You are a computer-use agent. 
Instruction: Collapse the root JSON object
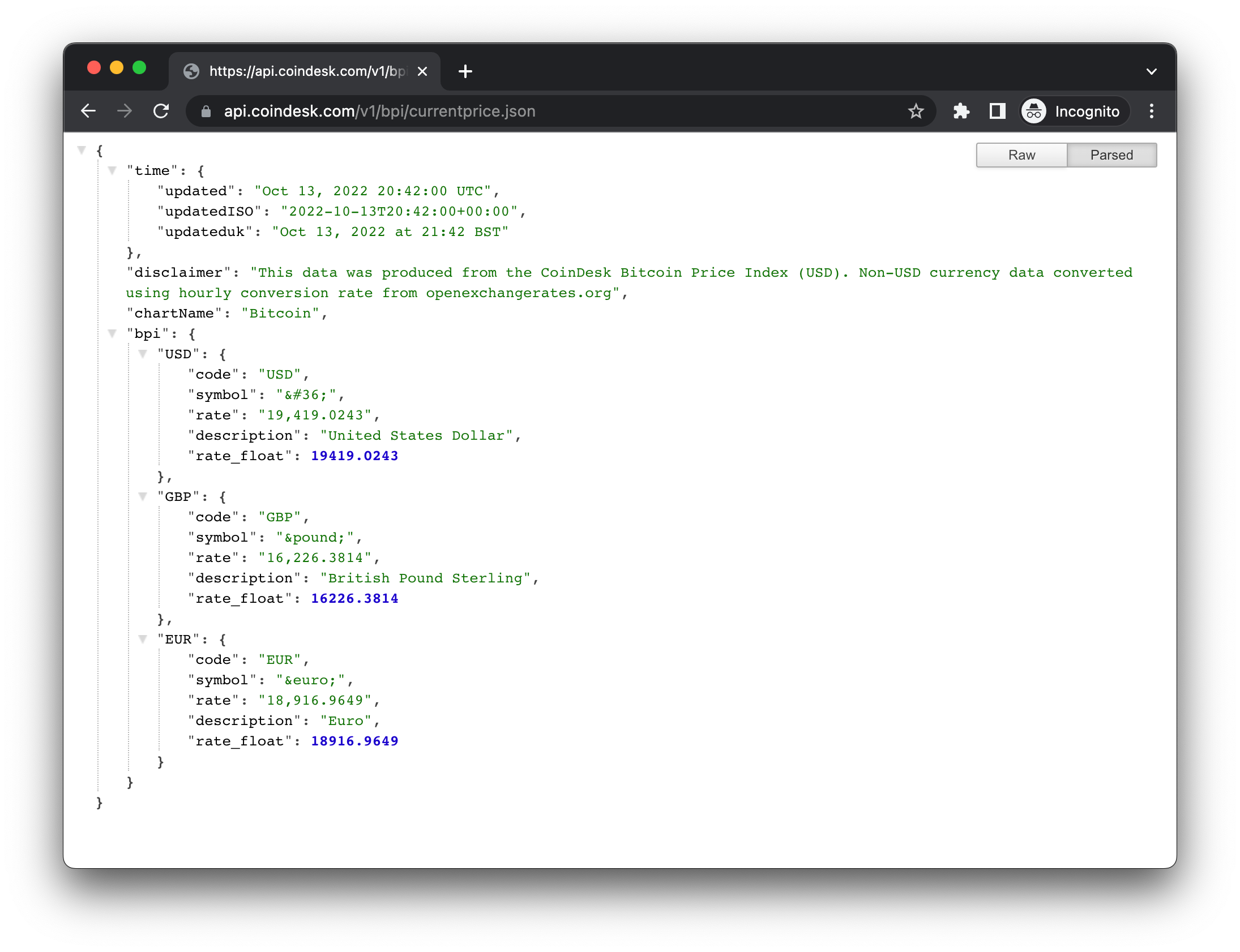[82, 150]
